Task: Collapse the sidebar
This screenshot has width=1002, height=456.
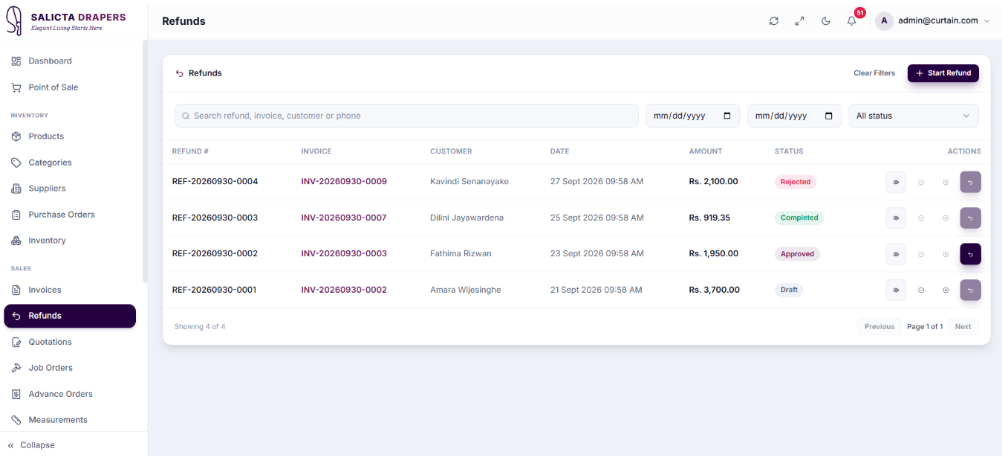Action: click(x=31, y=445)
